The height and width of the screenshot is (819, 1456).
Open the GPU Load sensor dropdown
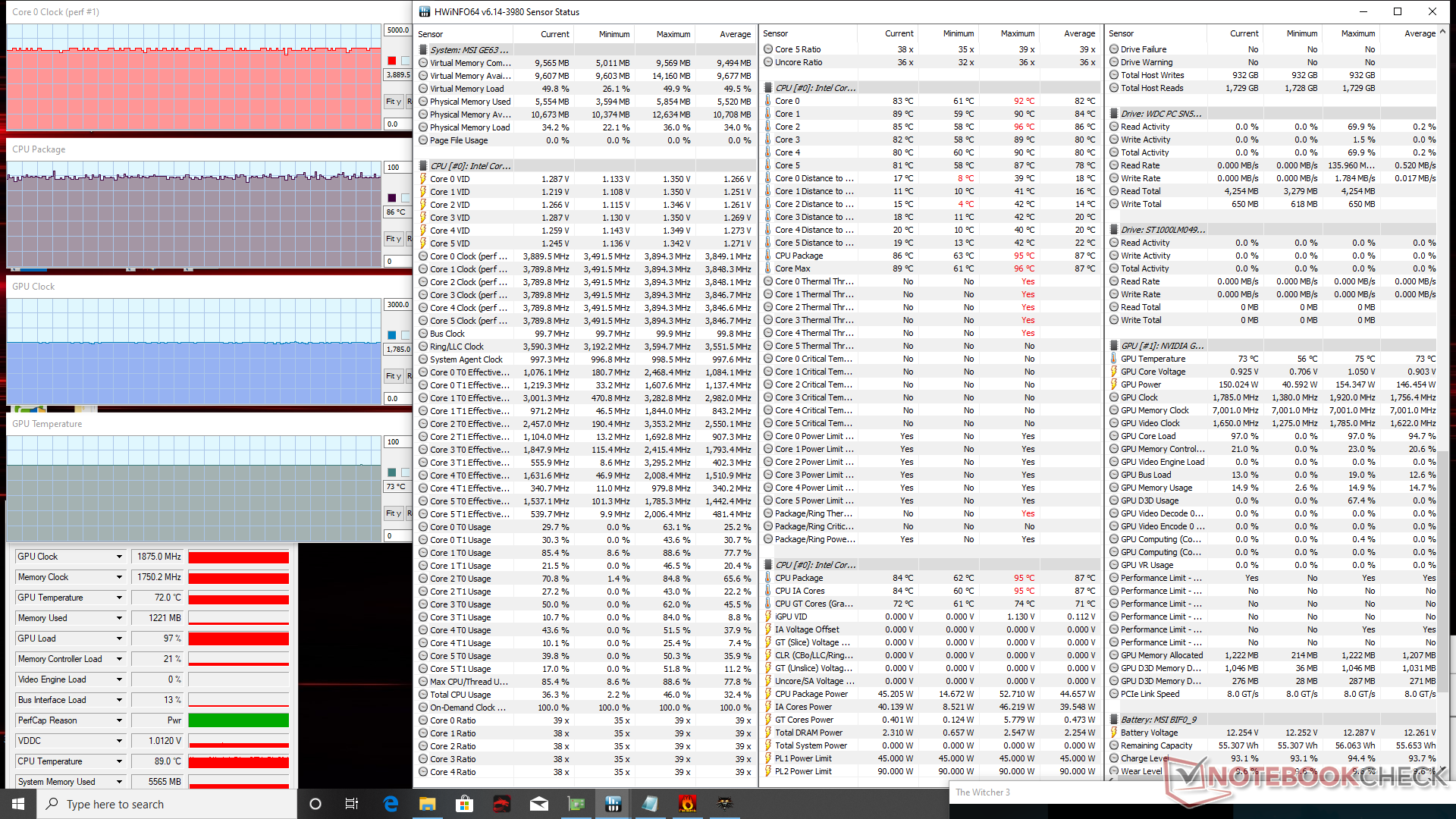(x=119, y=639)
